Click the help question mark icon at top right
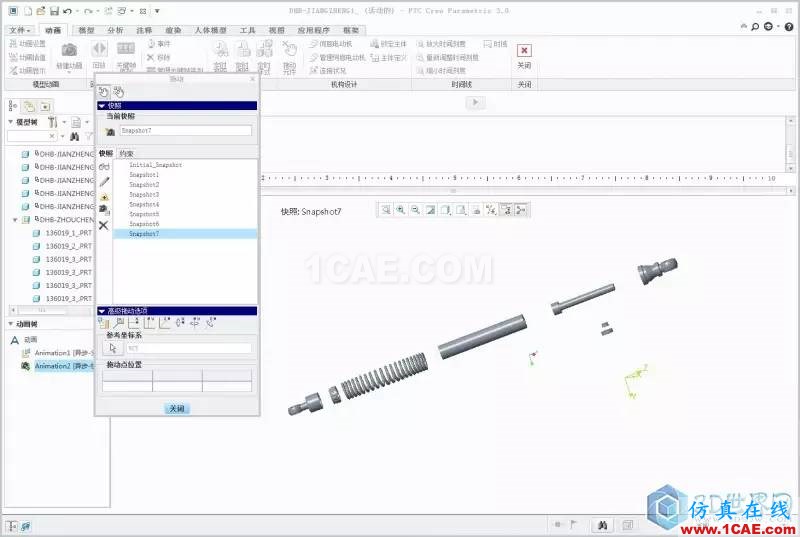This screenshot has height=537, width=800. [789, 27]
